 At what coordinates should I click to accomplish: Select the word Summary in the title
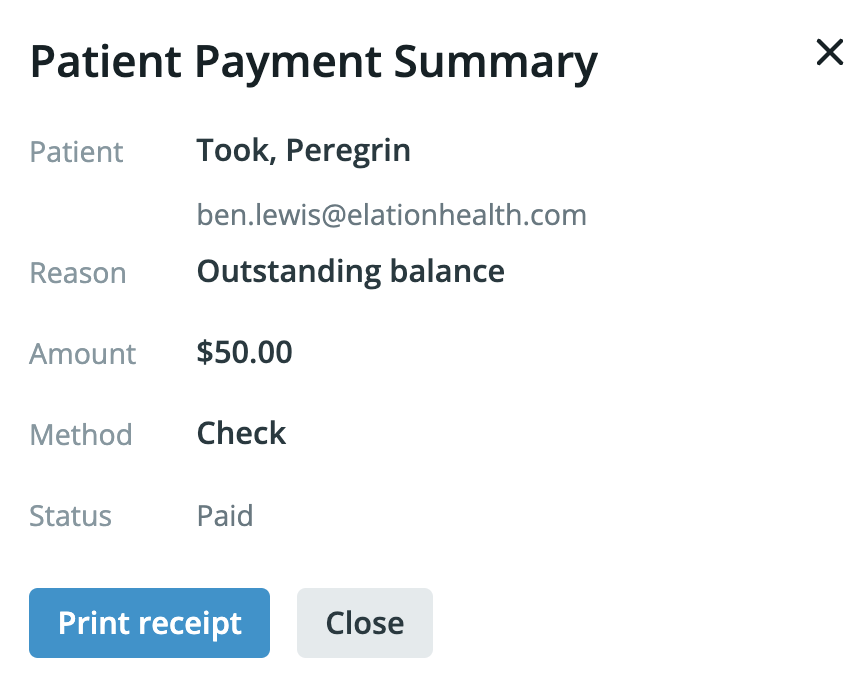click(495, 62)
